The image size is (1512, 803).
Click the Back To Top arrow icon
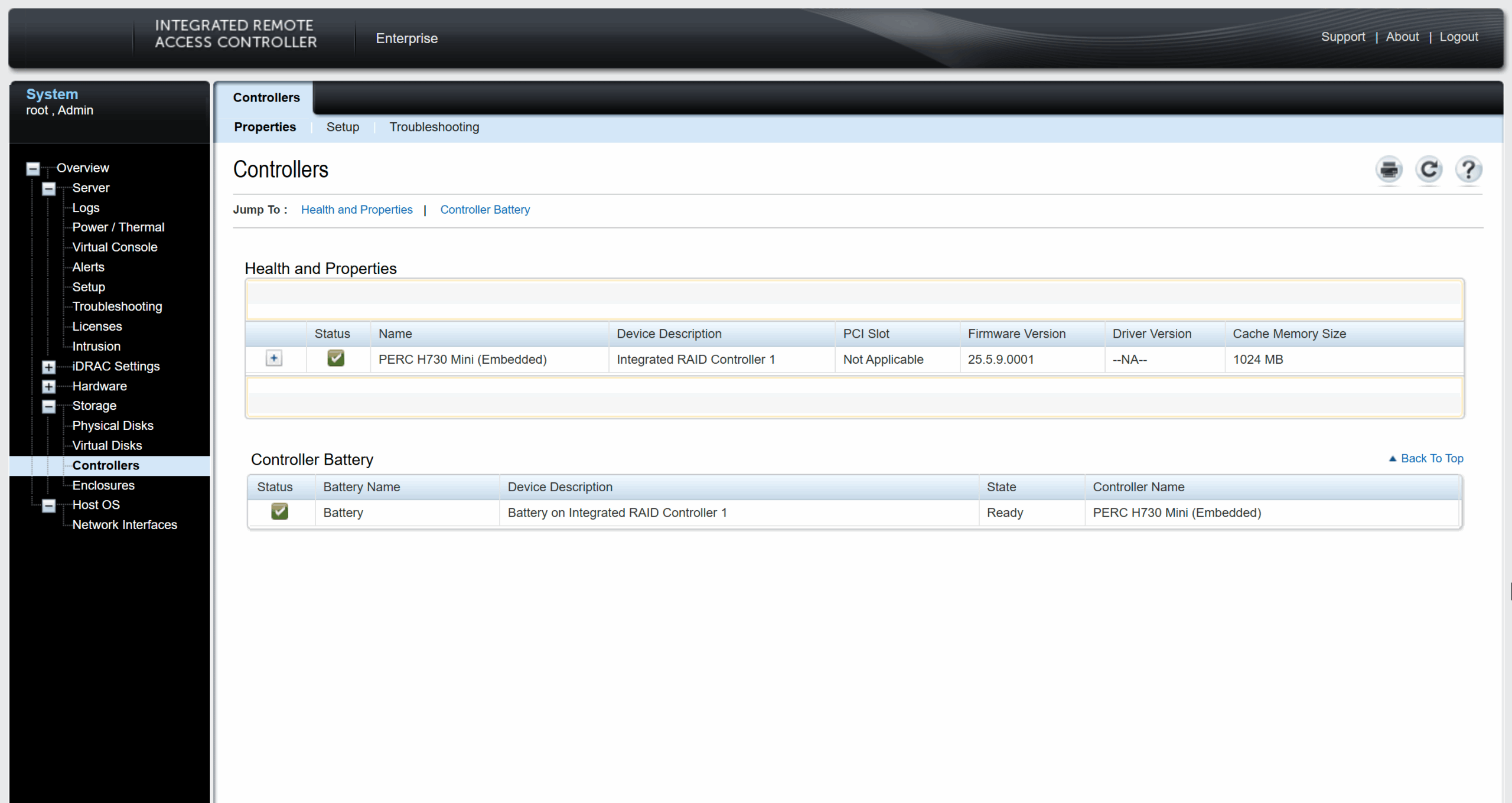tap(1392, 459)
